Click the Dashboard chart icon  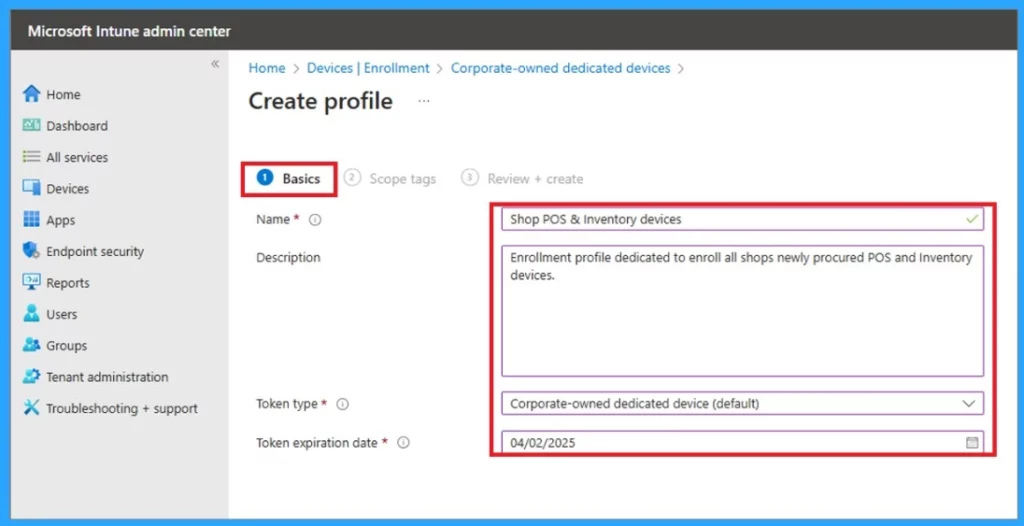tap(31, 125)
